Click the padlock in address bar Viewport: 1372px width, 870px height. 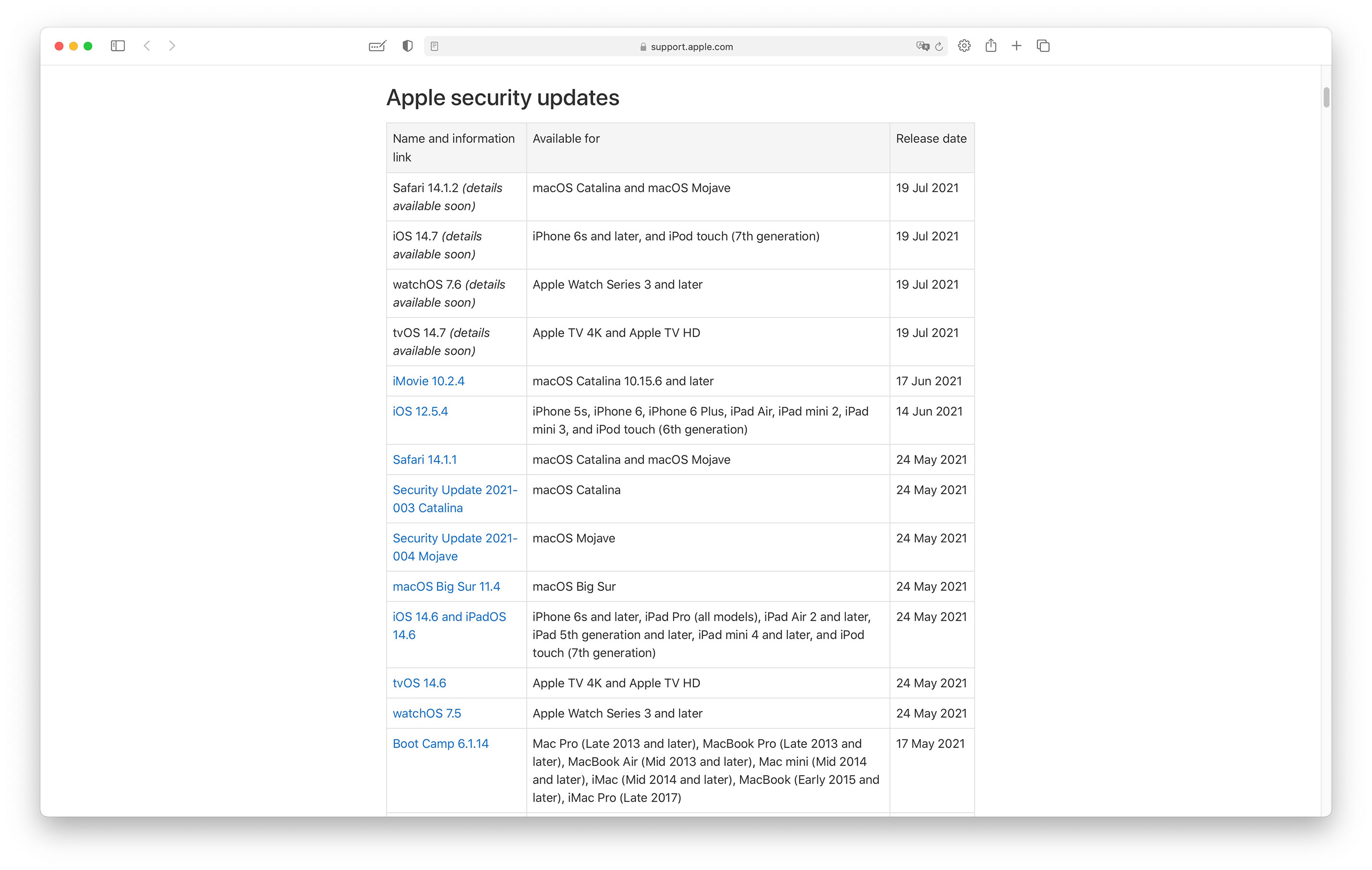pyautogui.click(x=643, y=47)
